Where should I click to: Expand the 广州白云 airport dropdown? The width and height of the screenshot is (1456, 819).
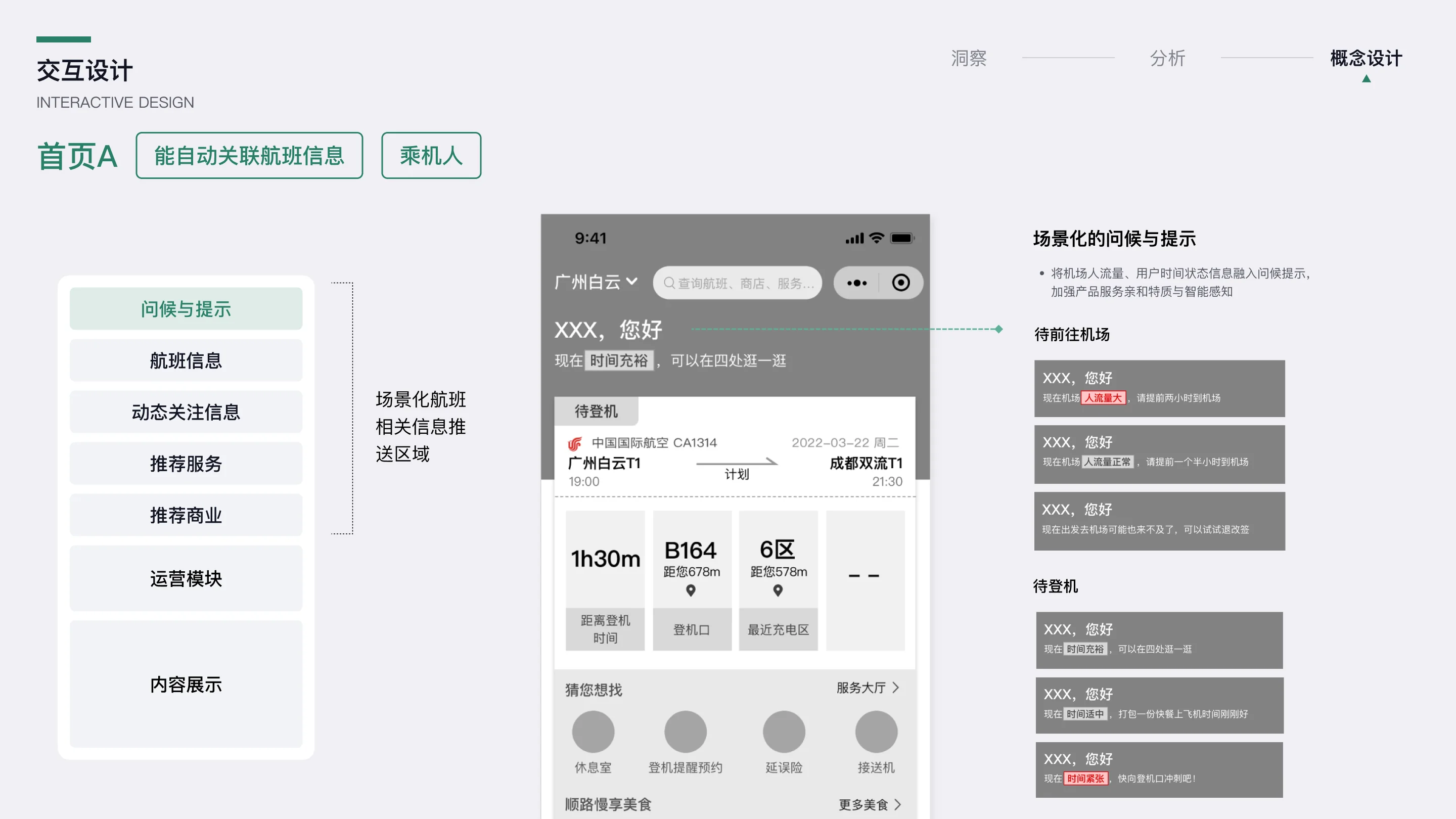[x=596, y=282]
